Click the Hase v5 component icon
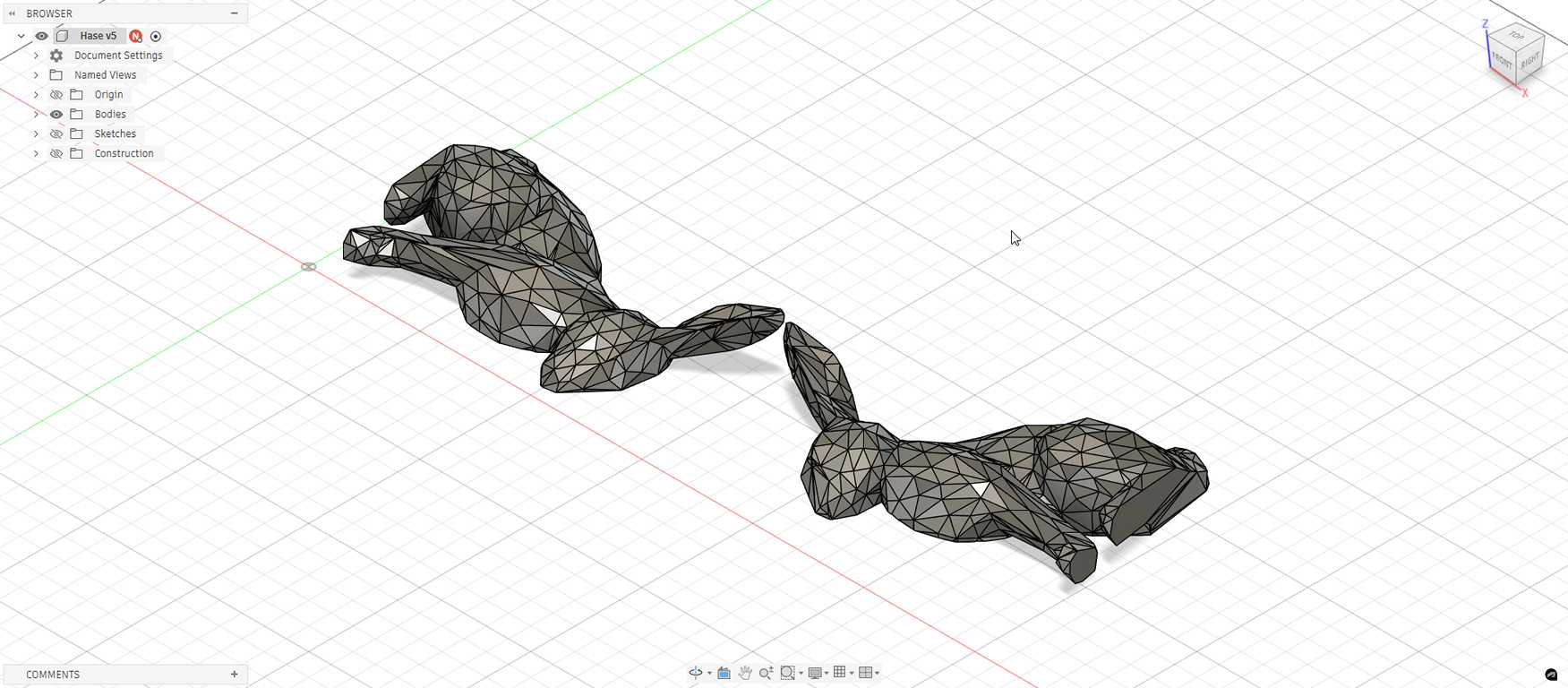Screen dimensions: 1568x688 [x=63, y=36]
